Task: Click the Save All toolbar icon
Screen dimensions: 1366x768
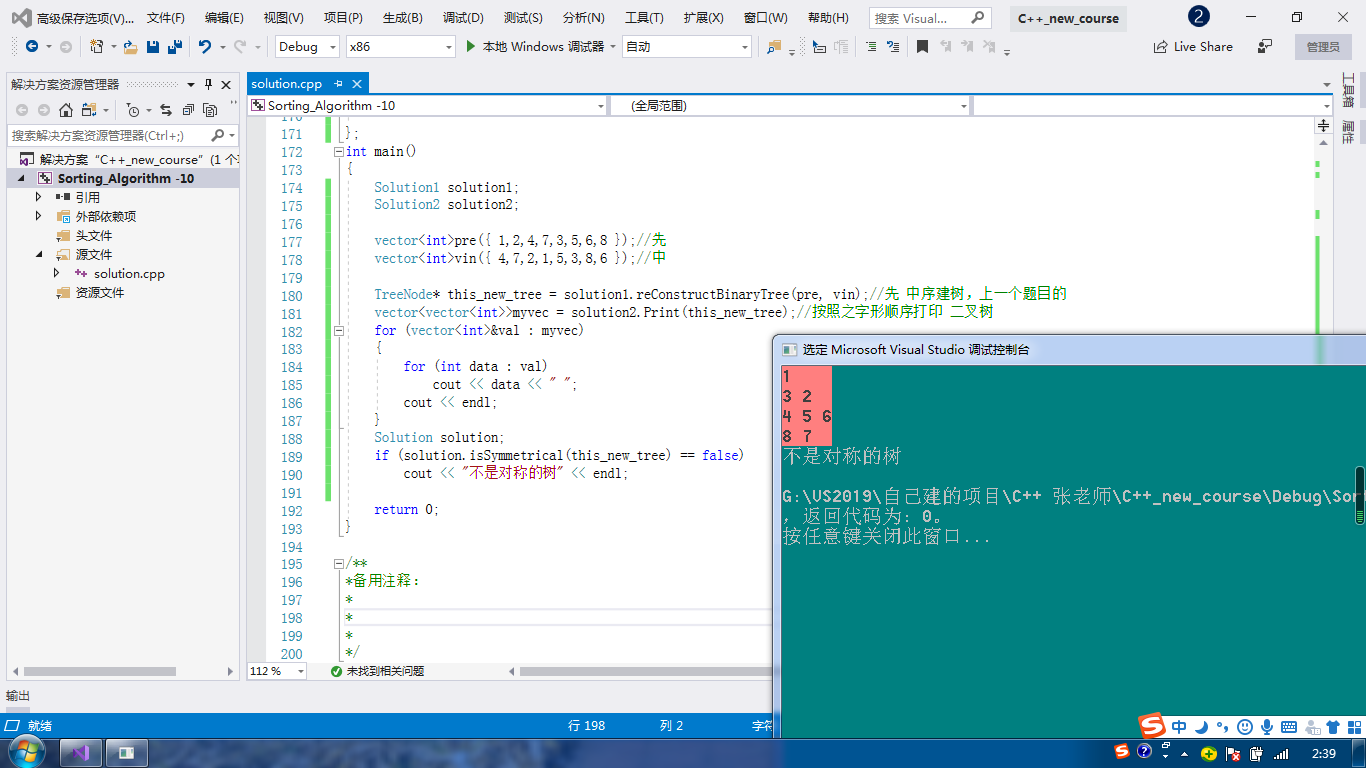Action: click(174, 47)
